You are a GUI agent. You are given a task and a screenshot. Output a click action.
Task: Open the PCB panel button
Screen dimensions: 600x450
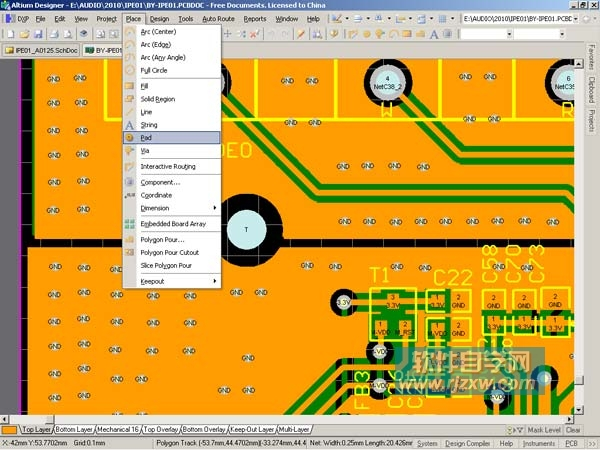(x=571, y=443)
